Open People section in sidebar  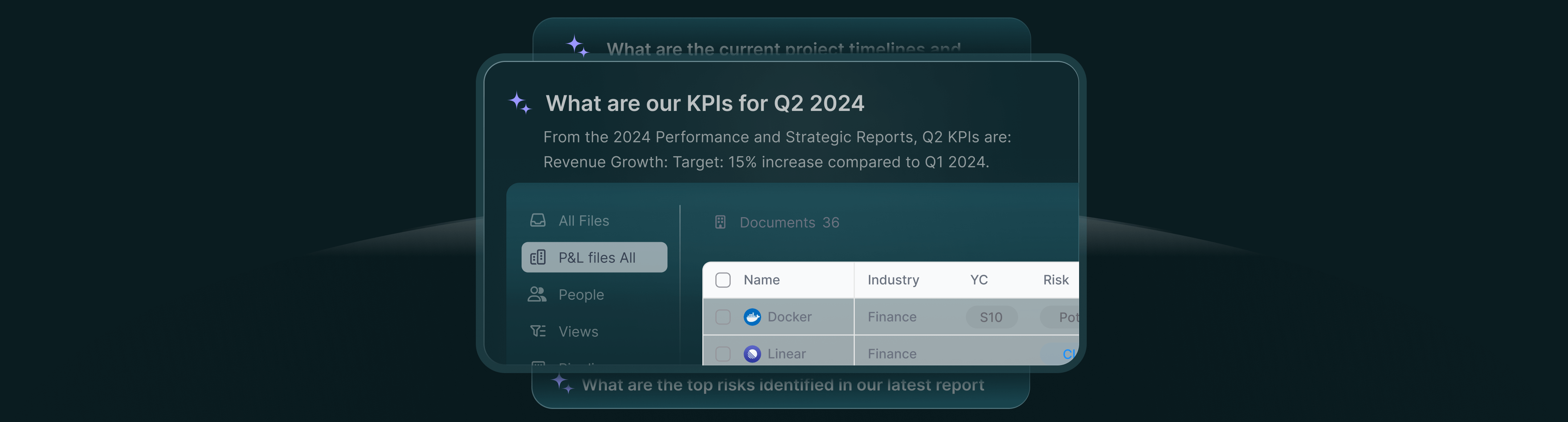click(x=594, y=294)
